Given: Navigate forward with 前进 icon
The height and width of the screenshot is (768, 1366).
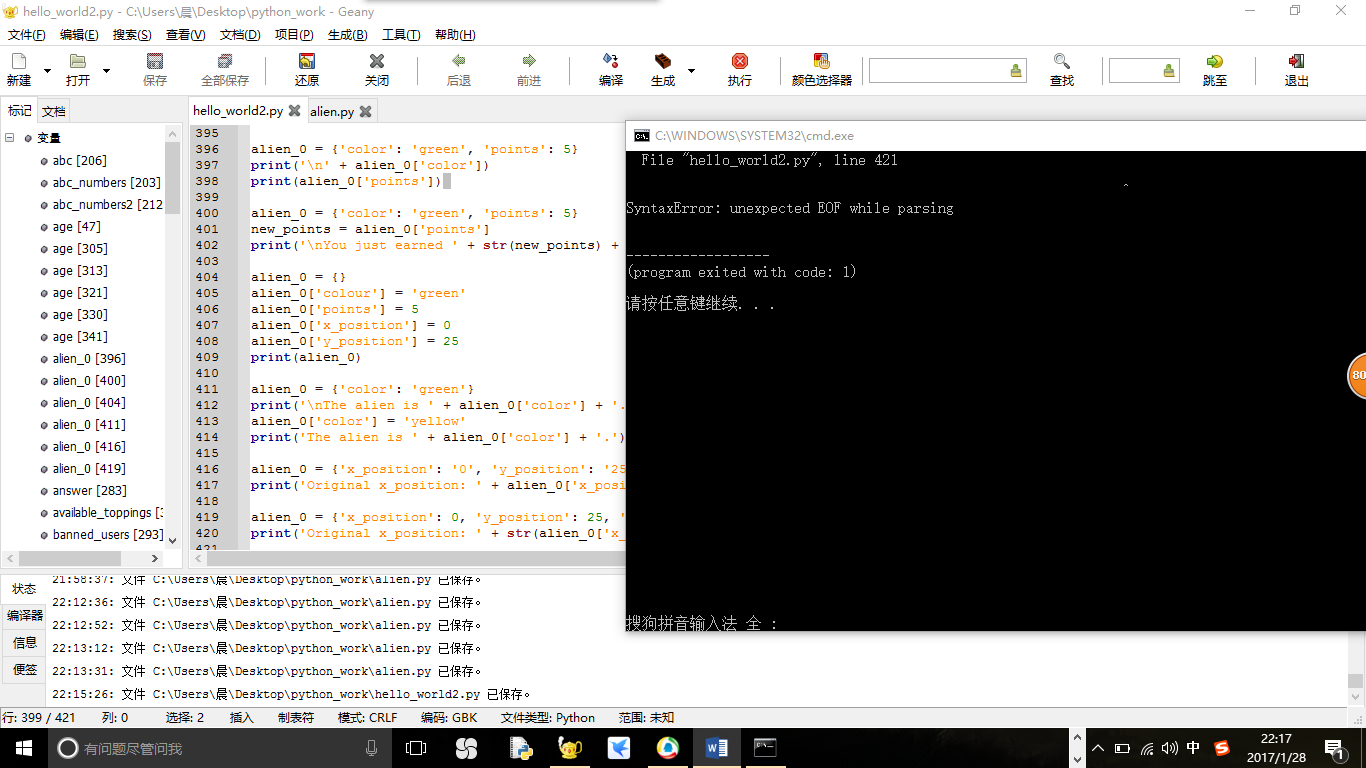Looking at the screenshot, I should (x=529, y=69).
